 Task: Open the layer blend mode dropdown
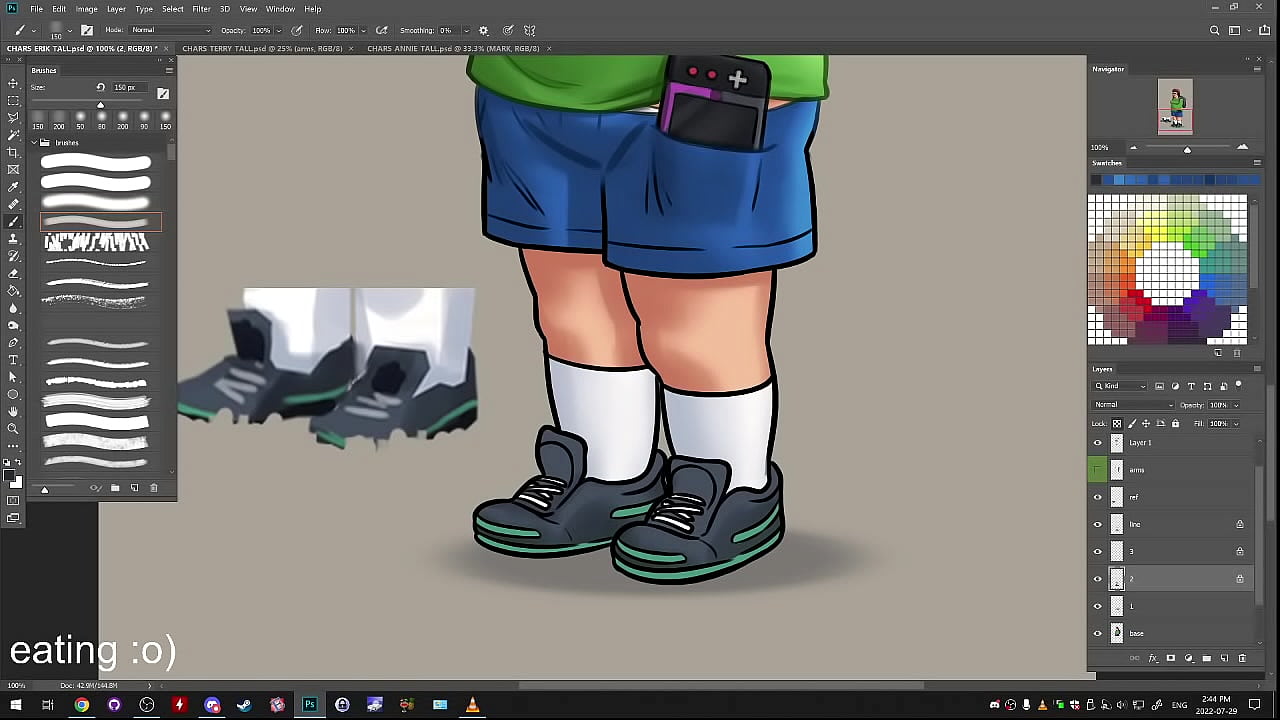tap(1133, 405)
